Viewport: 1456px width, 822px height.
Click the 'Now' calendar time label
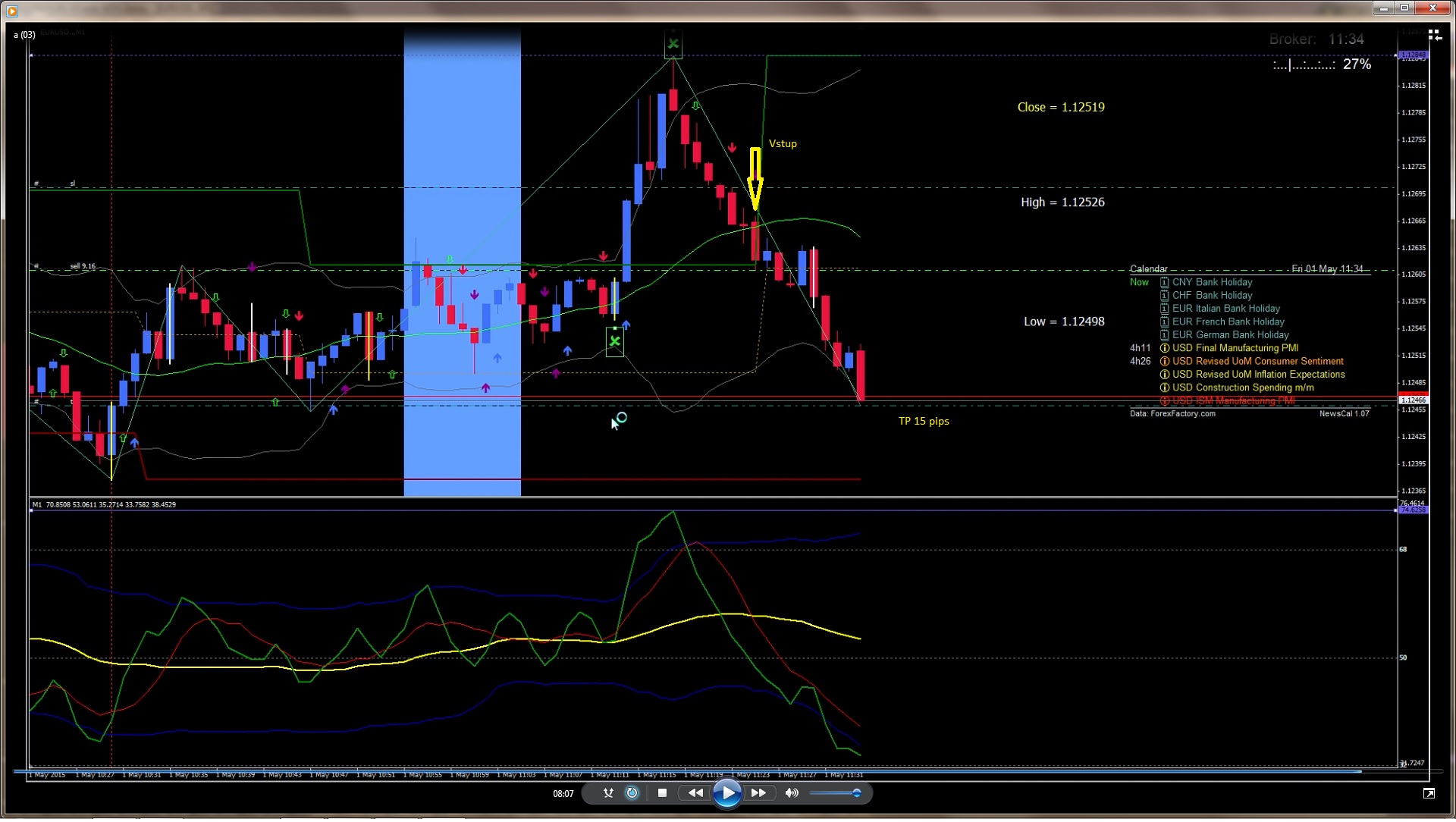(1139, 283)
